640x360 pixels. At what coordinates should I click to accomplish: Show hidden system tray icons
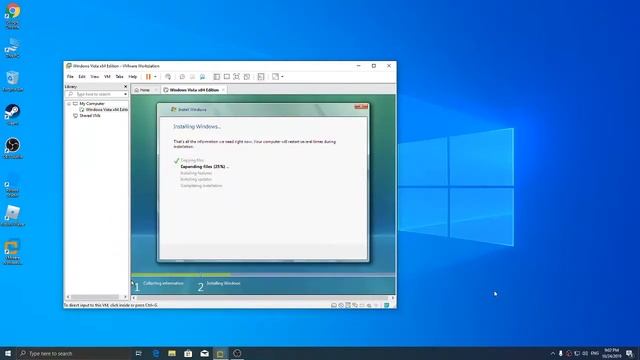553,353
